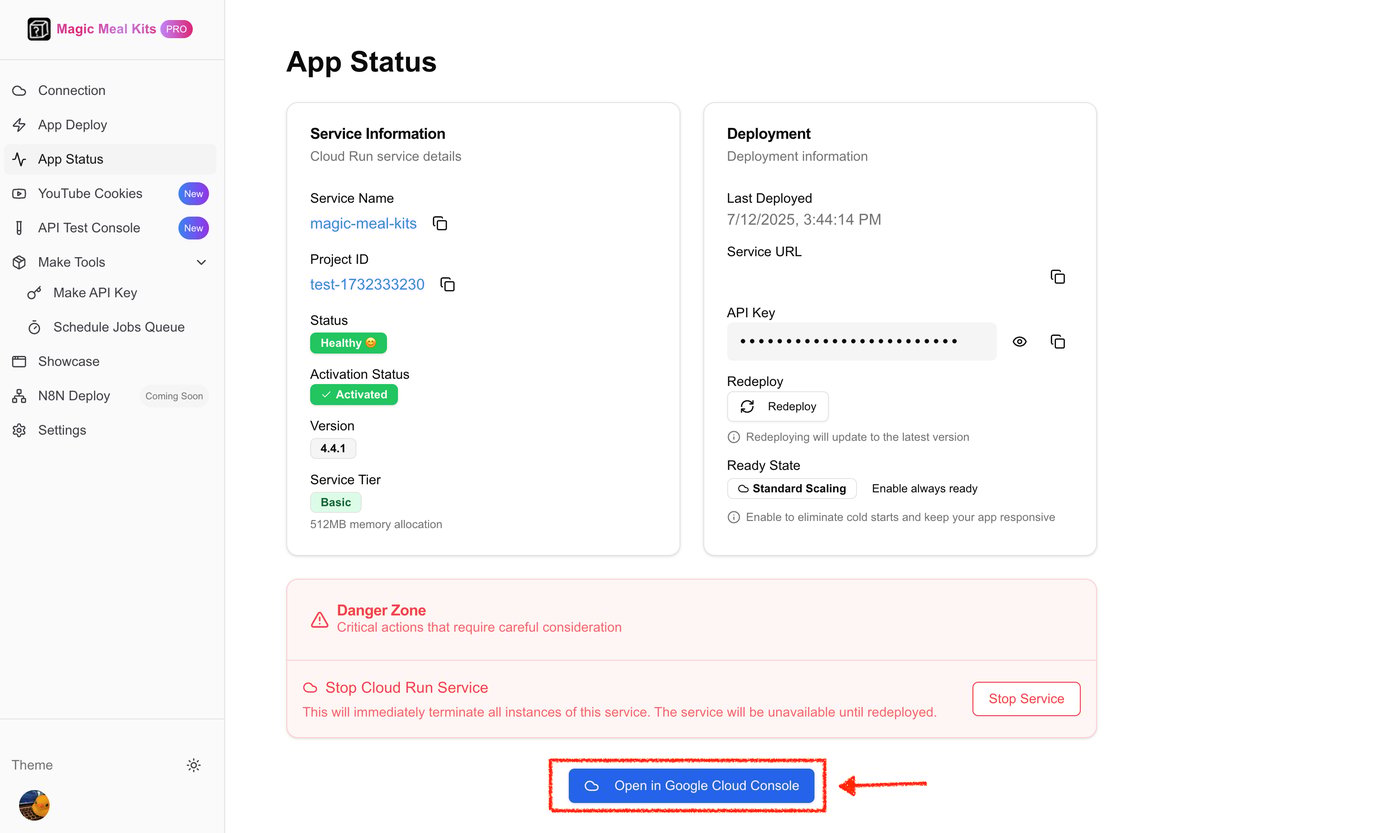1400x833 pixels.
Task: Open YouTube Cookies page
Action: click(x=110, y=193)
